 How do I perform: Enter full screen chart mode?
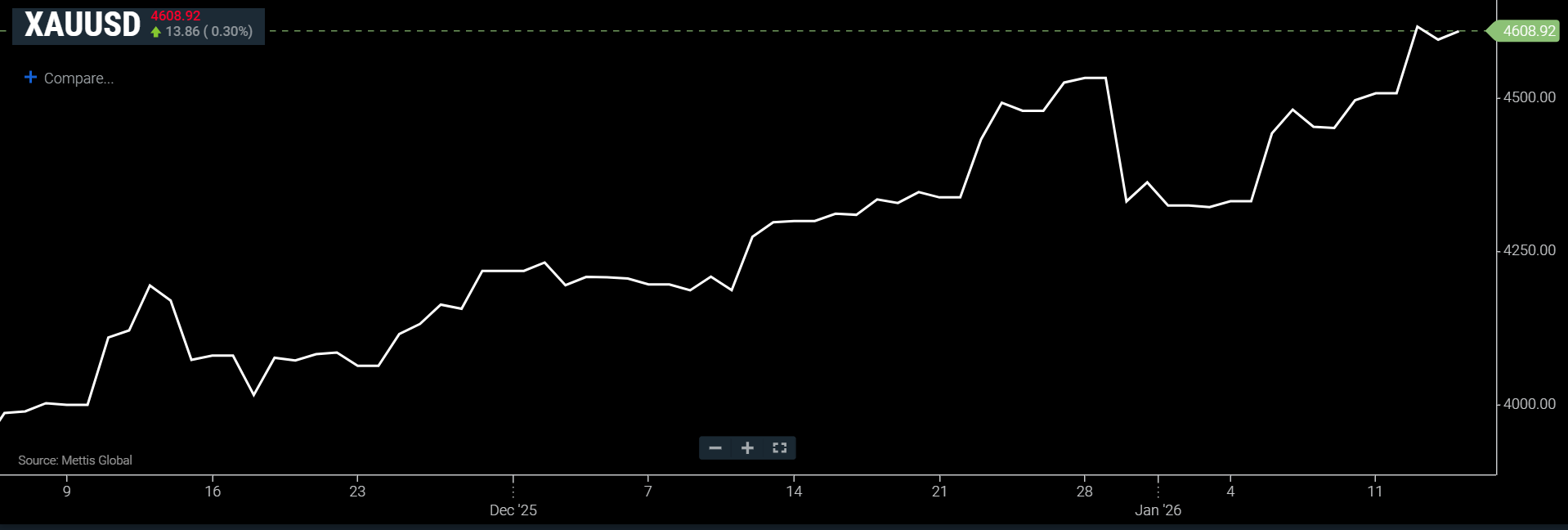tap(779, 448)
